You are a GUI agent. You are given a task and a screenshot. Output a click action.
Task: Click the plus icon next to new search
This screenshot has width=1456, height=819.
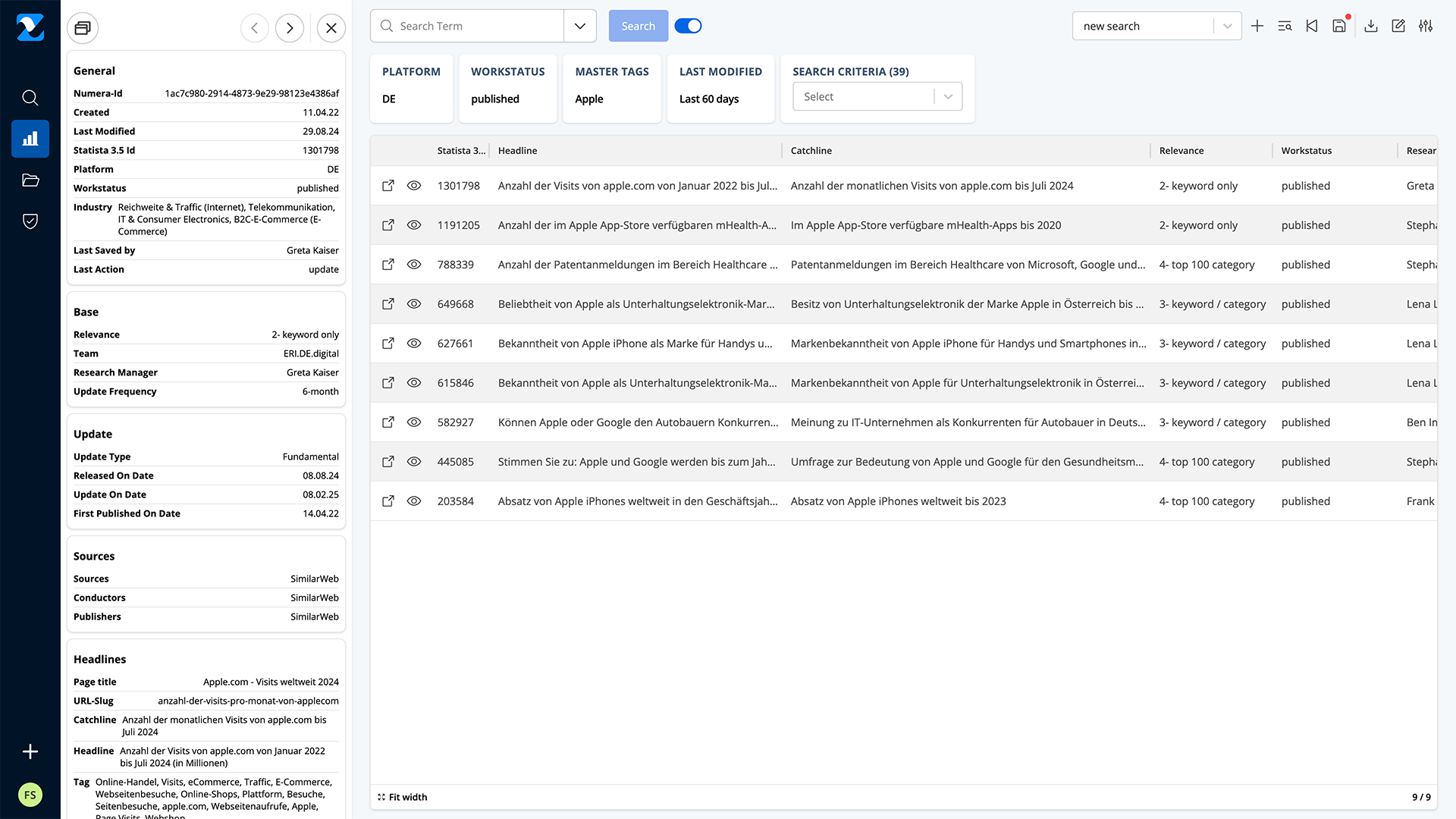point(1257,26)
